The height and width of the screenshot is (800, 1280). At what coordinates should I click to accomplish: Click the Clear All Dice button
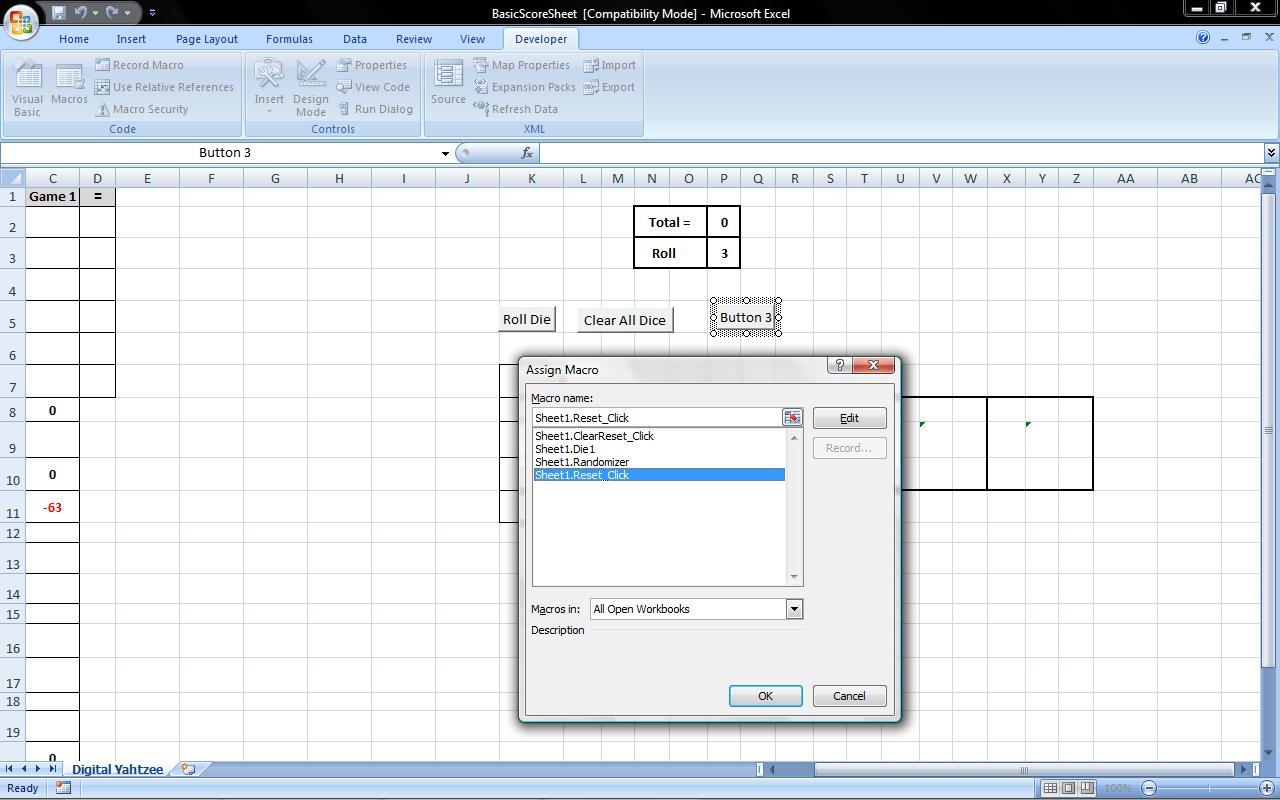click(625, 320)
